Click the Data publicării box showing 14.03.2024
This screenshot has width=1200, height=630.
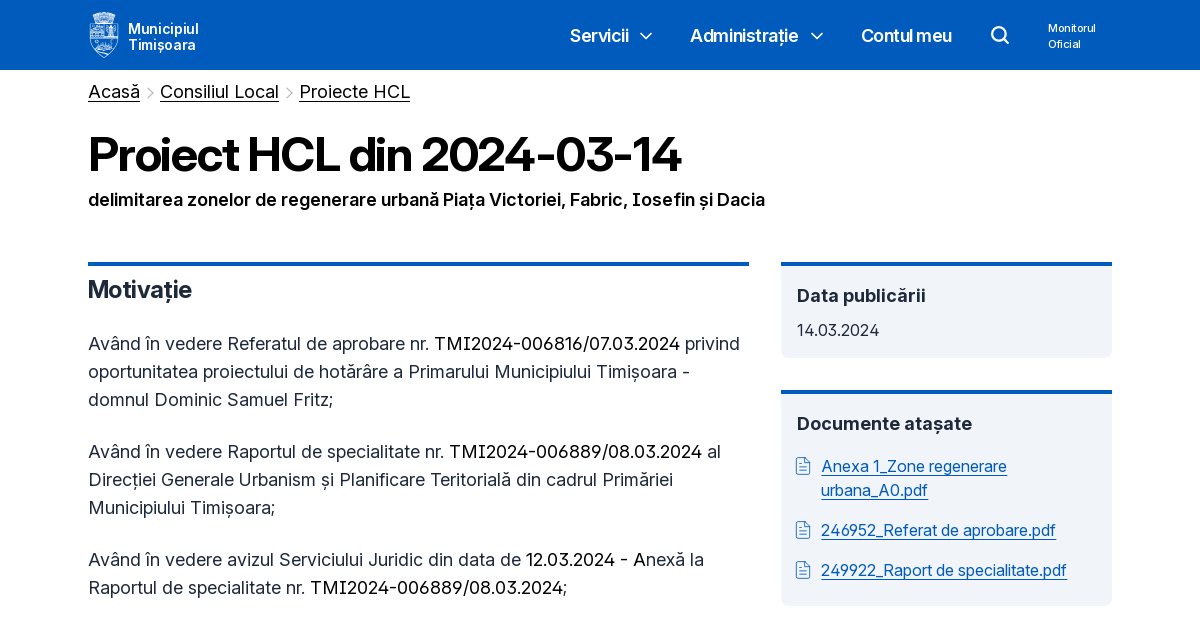(946, 310)
